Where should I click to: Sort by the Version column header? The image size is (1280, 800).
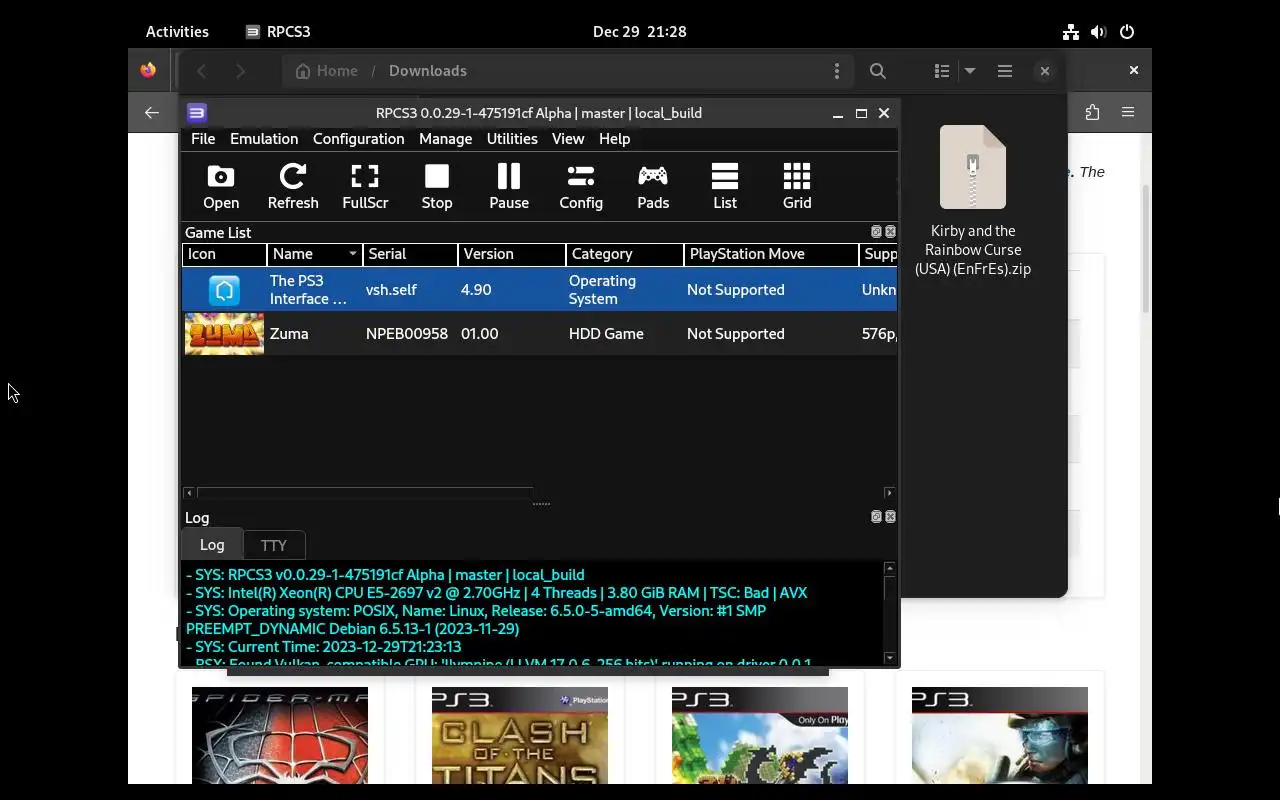[512, 254]
